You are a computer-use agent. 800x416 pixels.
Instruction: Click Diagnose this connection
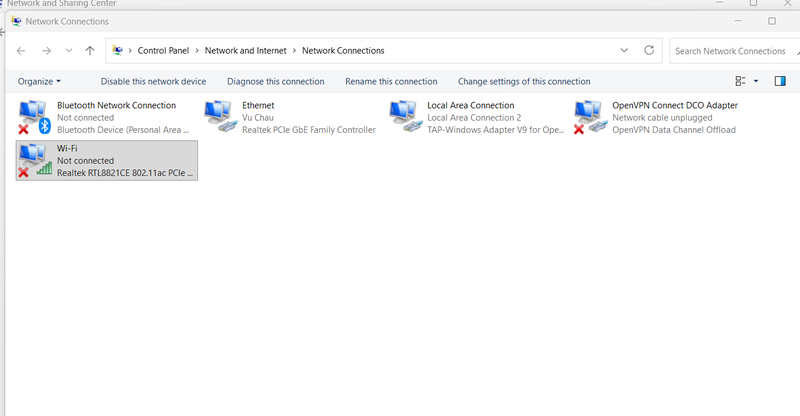[276, 81]
